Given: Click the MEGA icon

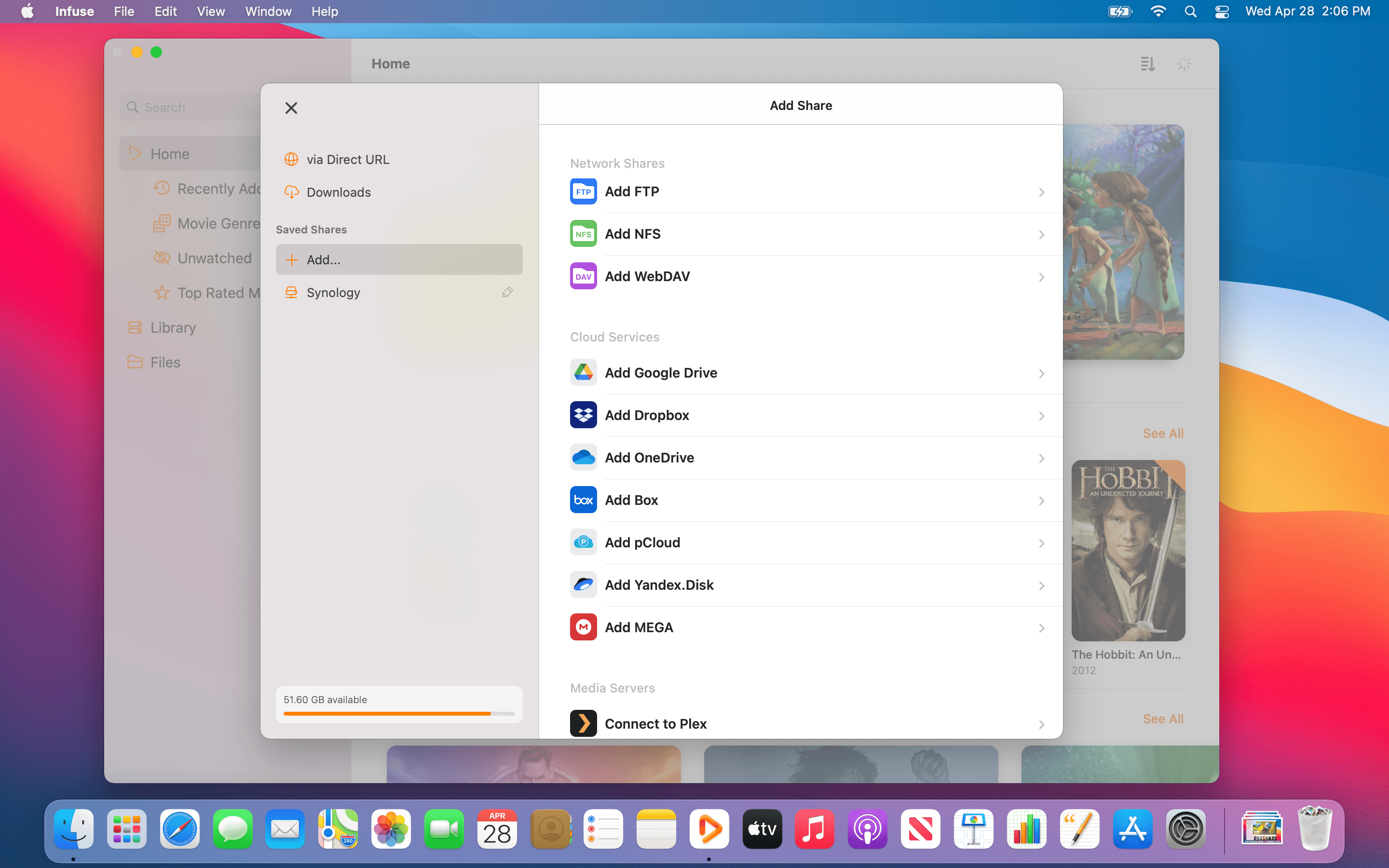Looking at the screenshot, I should pos(583,626).
